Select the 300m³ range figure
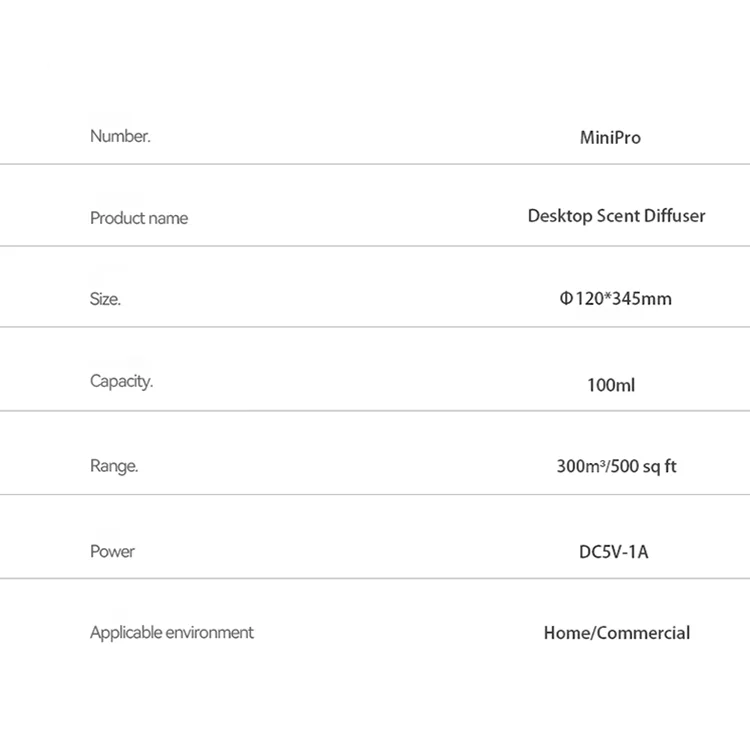The image size is (750, 750). 579,466
